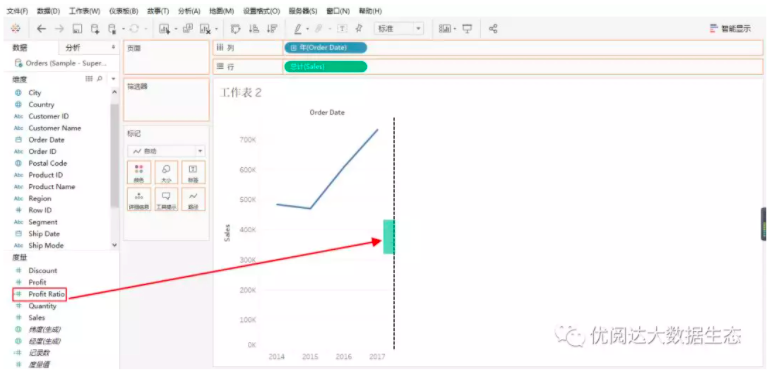This screenshot has height=374, width=769.
Task: Click the highlight pen icon
Action: 298,29
